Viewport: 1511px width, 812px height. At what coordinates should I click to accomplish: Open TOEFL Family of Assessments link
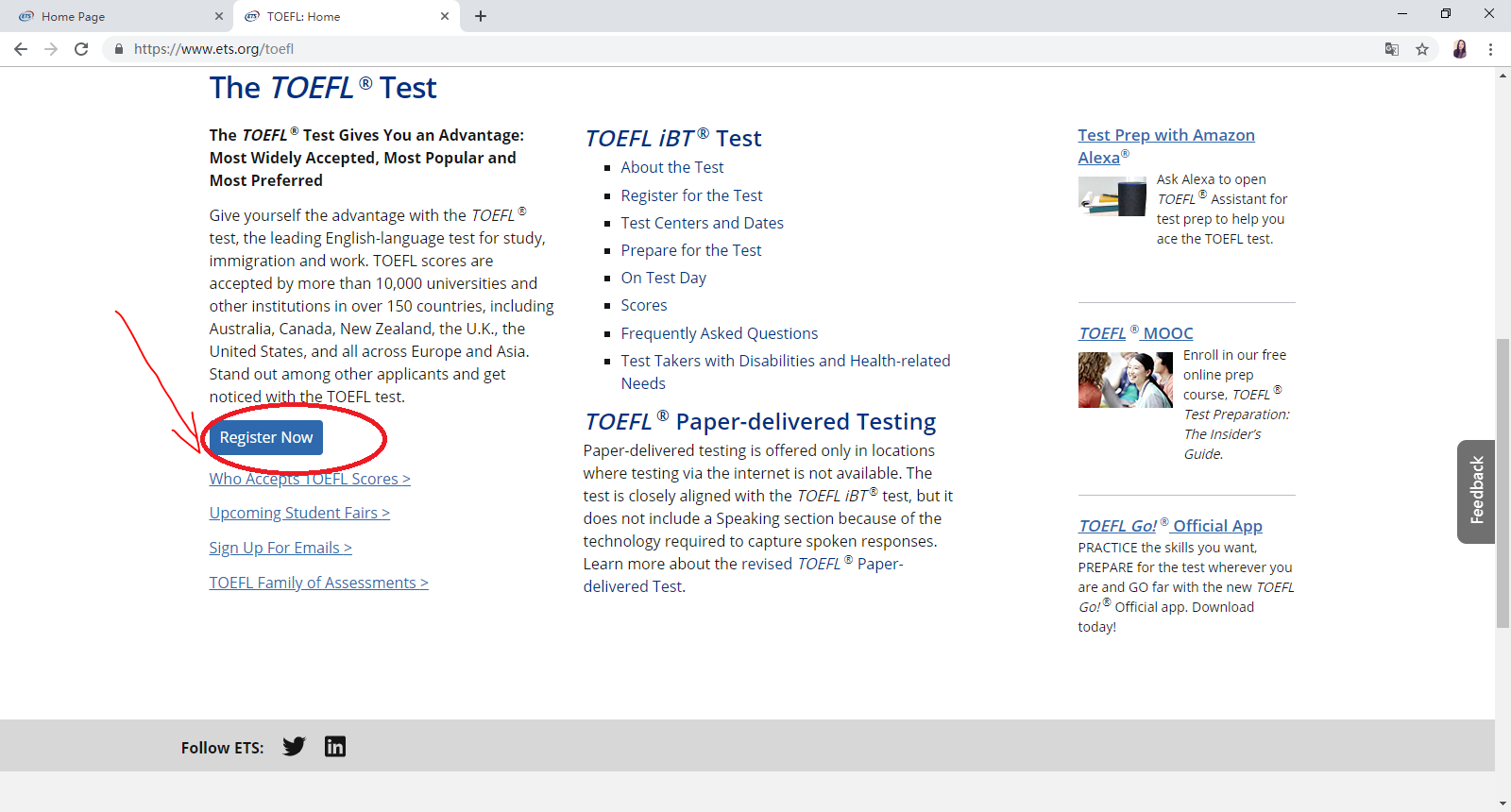tap(319, 583)
